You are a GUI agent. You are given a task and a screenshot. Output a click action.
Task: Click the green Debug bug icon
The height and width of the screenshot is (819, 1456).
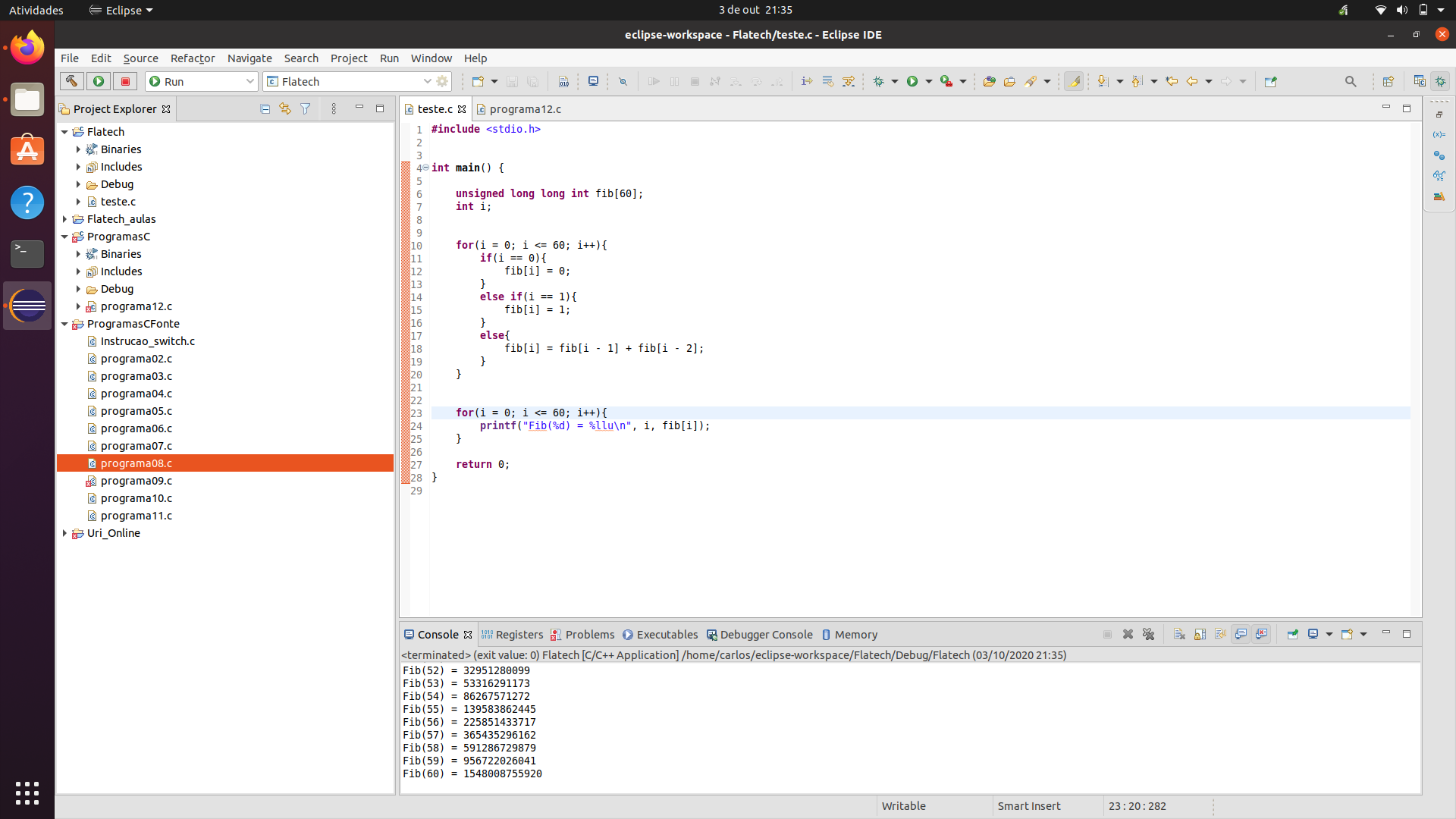coord(879,81)
